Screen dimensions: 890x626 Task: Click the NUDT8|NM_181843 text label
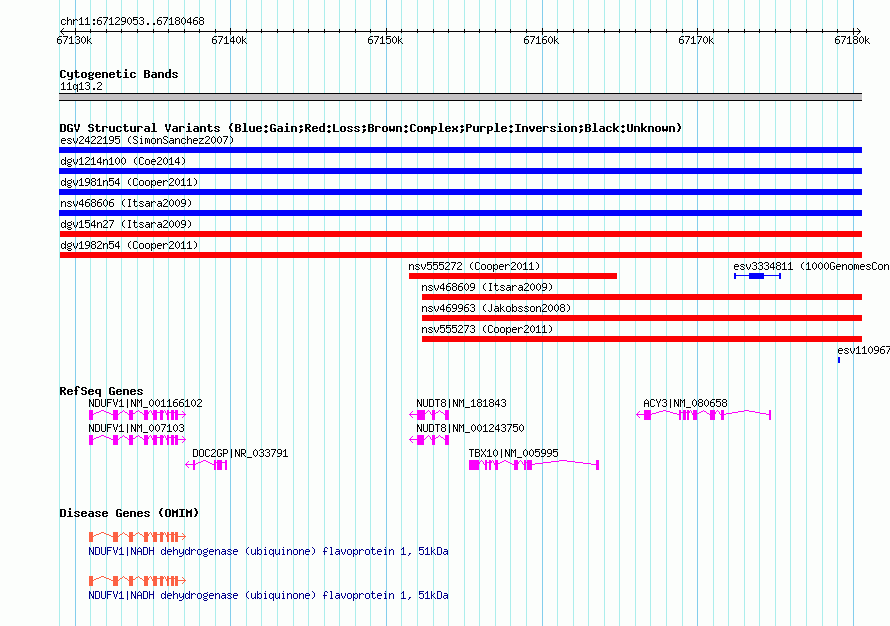(461, 403)
